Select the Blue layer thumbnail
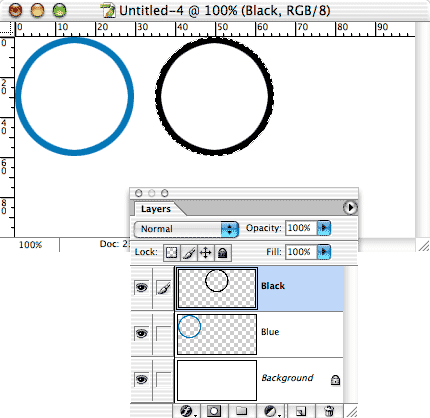The image size is (430, 418). [217, 334]
